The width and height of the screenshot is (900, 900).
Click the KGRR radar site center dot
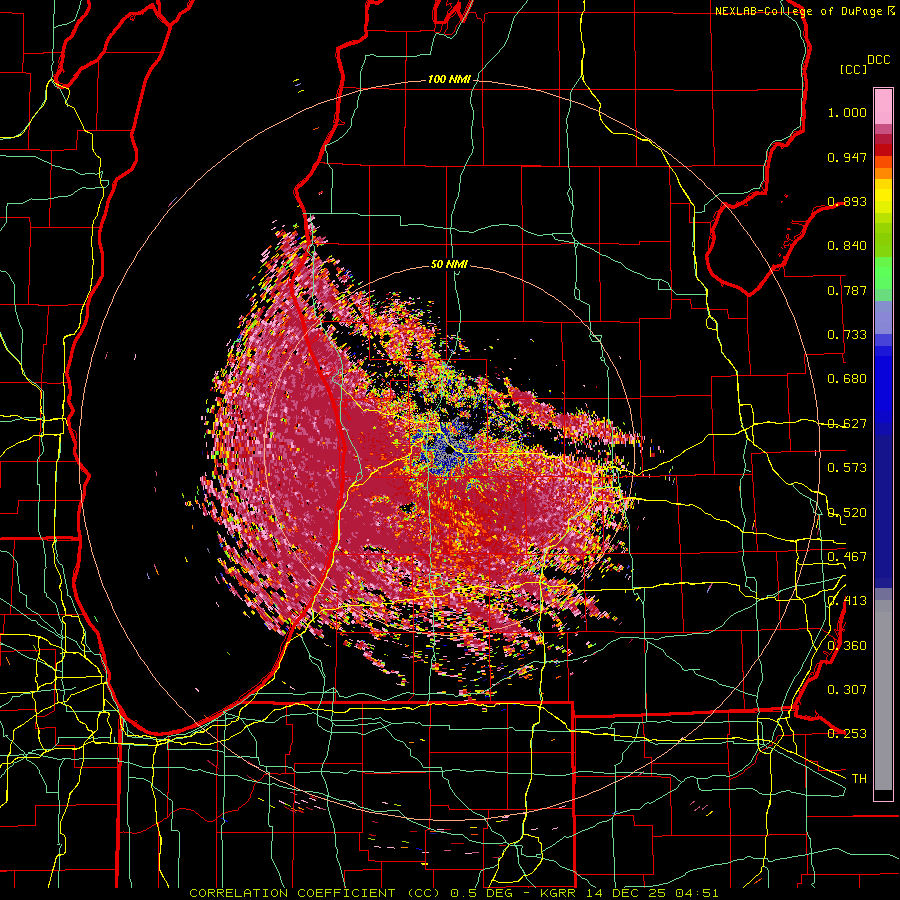point(449,452)
